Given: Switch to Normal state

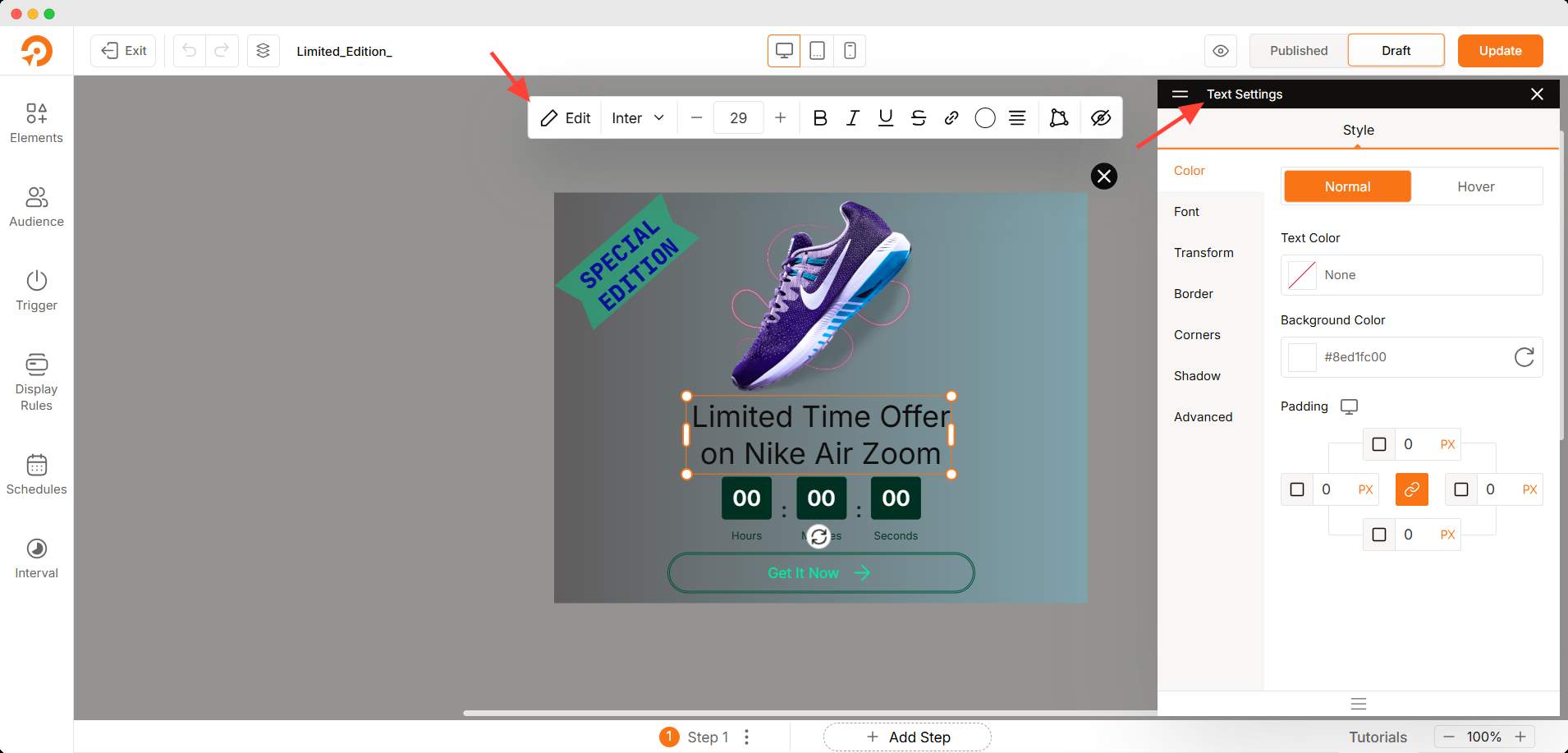Looking at the screenshot, I should [1347, 186].
